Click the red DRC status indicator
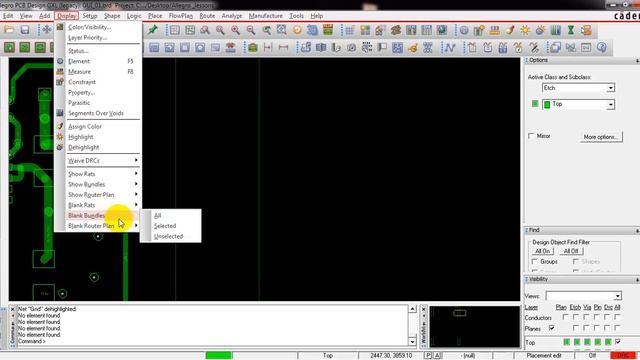 click(623, 356)
